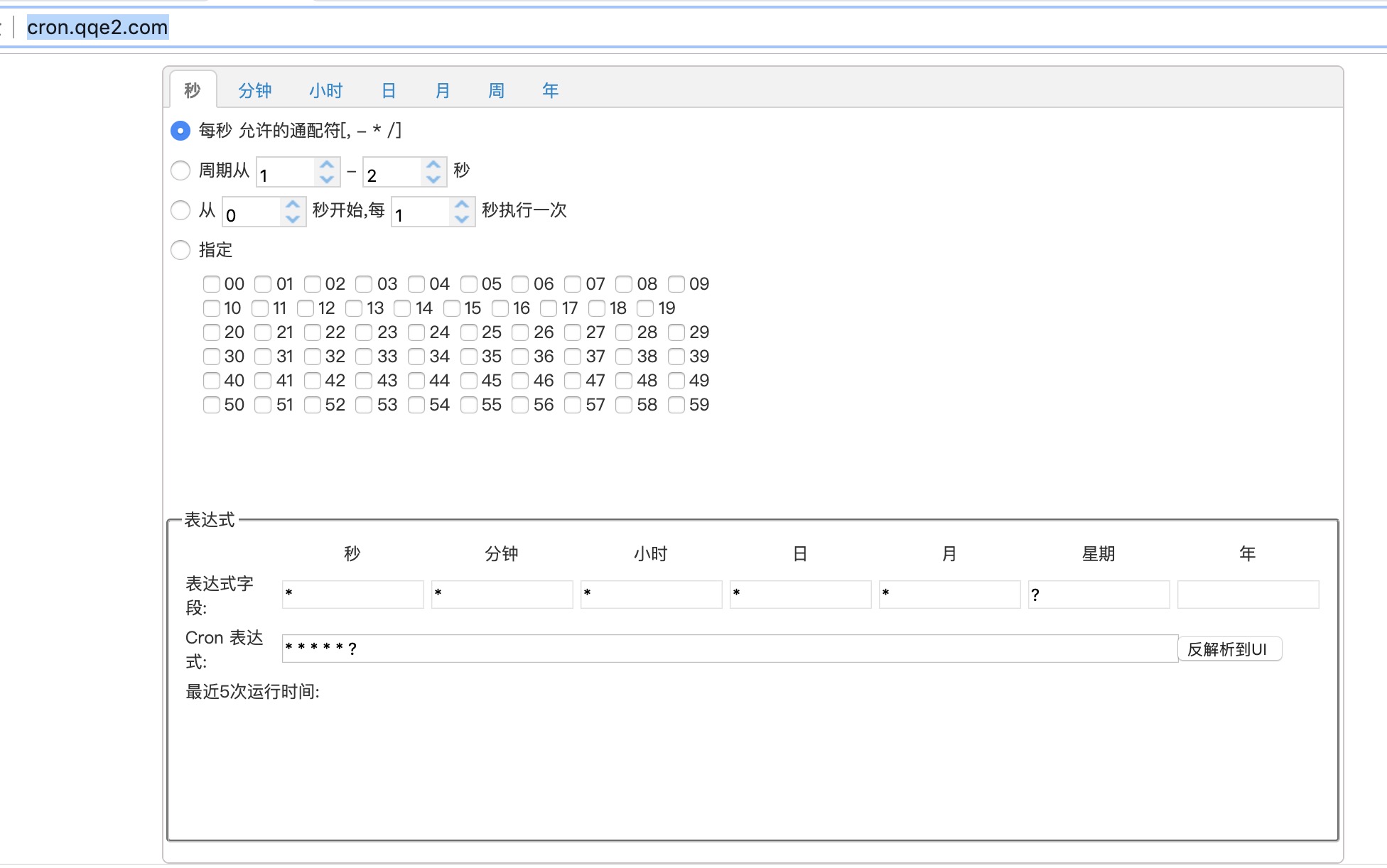Click the 反解析到UI button
Viewport: 1387px width, 868px height.
click(1229, 649)
